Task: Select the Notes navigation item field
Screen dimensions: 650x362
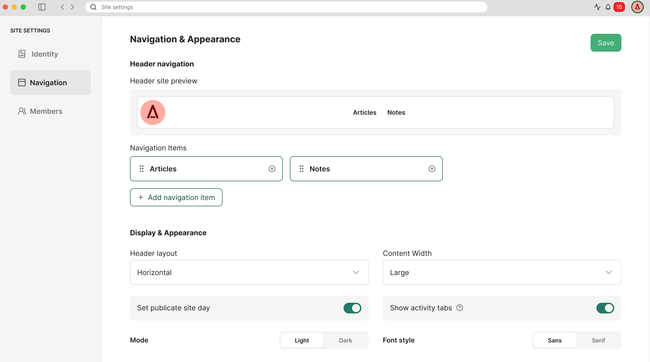Action: pos(366,169)
